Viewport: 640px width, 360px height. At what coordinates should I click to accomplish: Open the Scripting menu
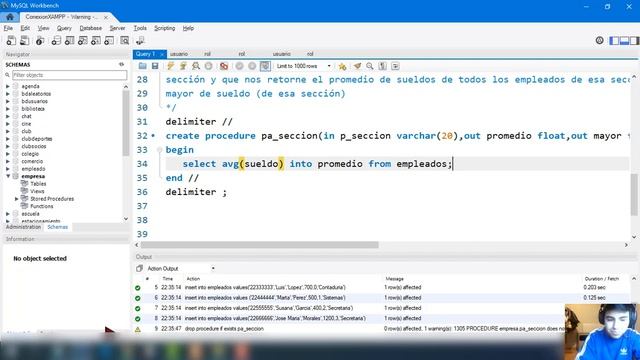[x=164, y=28]
